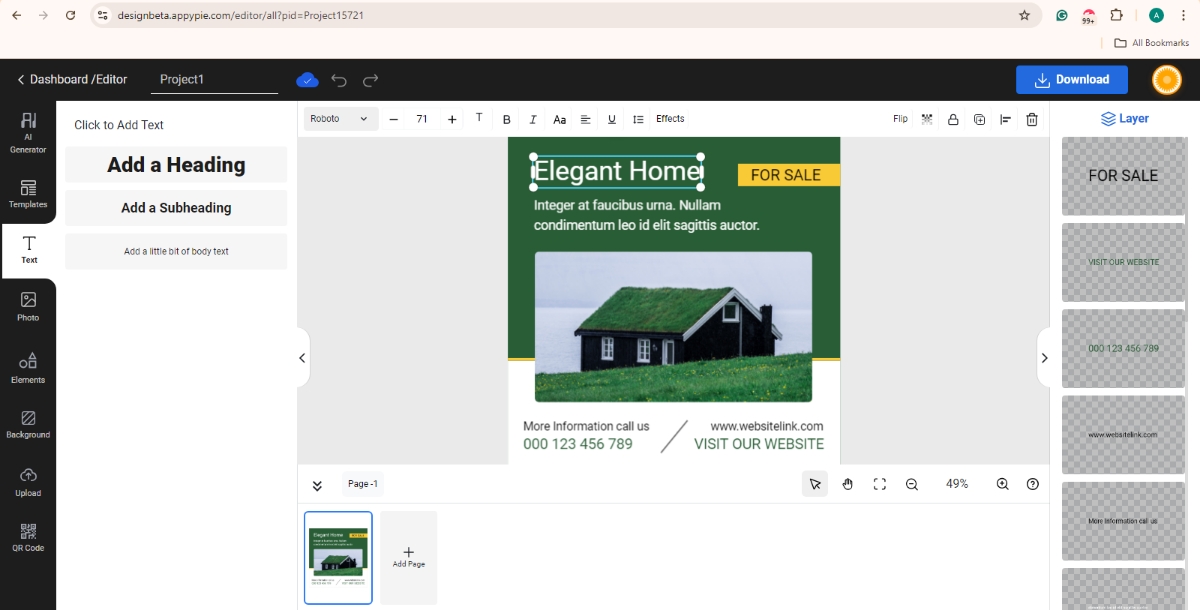Click the 49% zoom level control
The height and width of the screenshot is (610, 1200).
pos(956,484)
